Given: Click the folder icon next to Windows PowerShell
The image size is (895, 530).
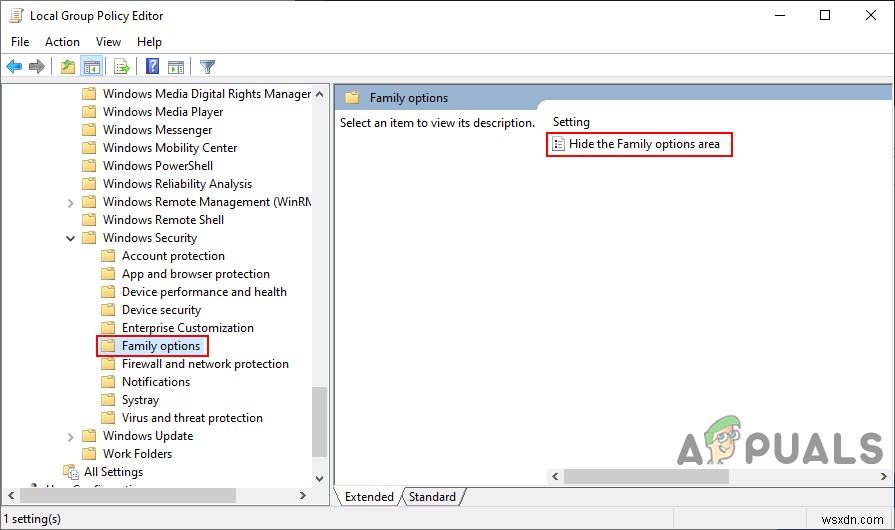Looking at the screenshot, I should 89,166.
